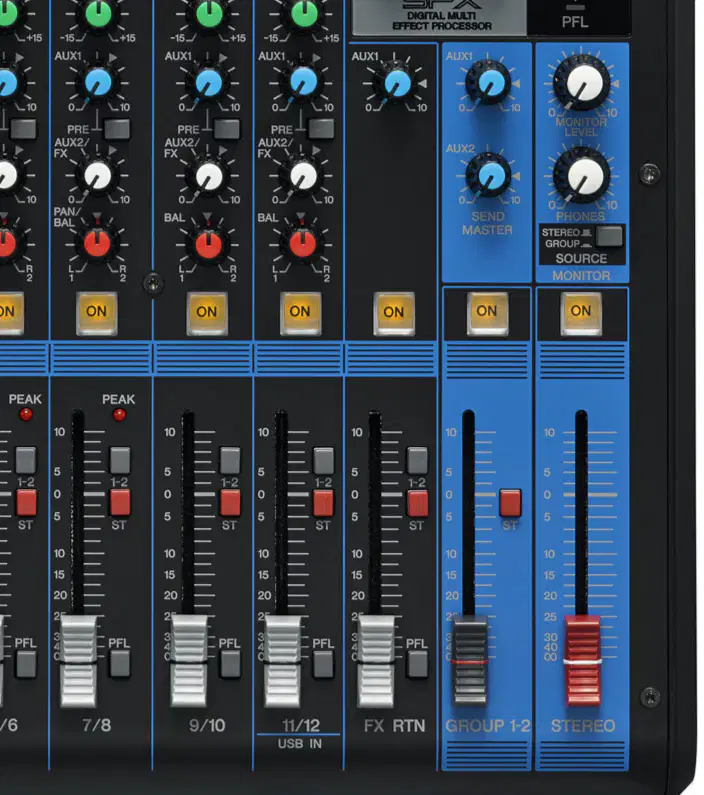The image size is (704, 795).
Task: Click the red BAL knob on channel 9/10
Action: pyautogui.click(x=208, y=244)
